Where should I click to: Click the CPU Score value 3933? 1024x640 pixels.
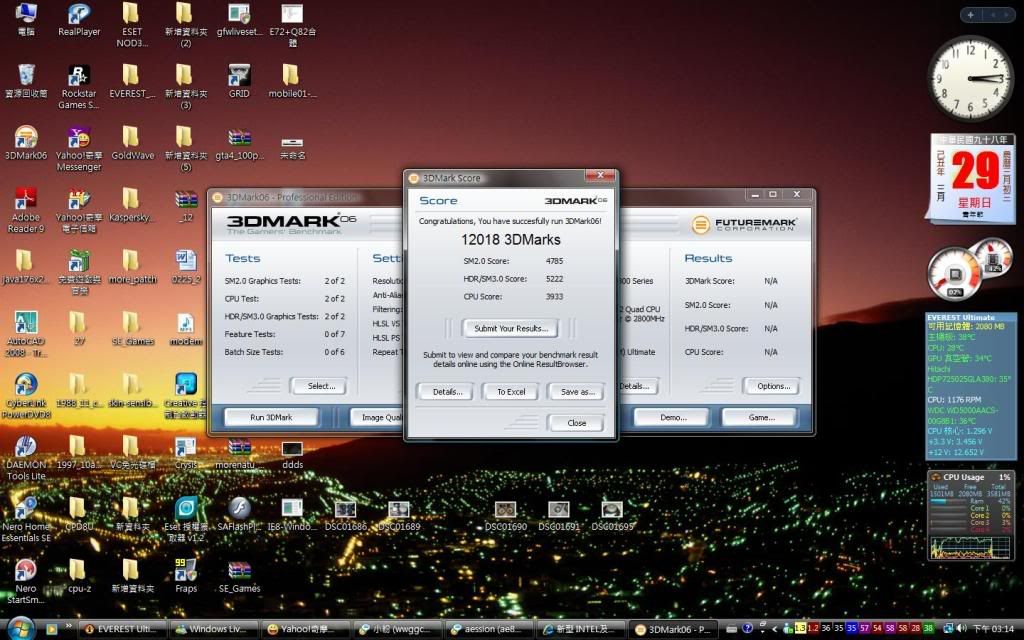coord(554,296)
